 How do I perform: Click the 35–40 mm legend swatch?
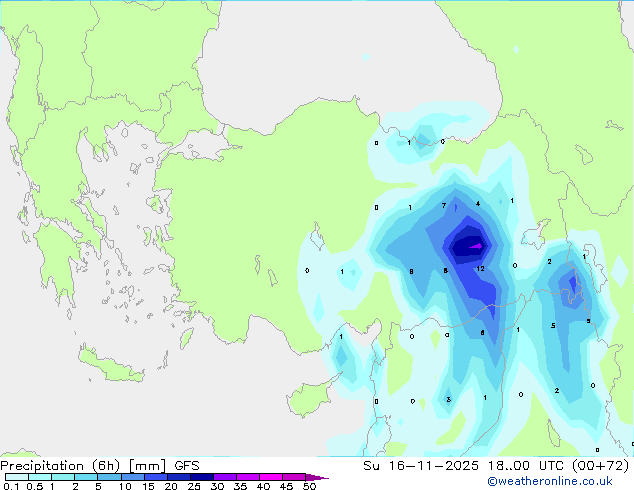tap(248, 477)
